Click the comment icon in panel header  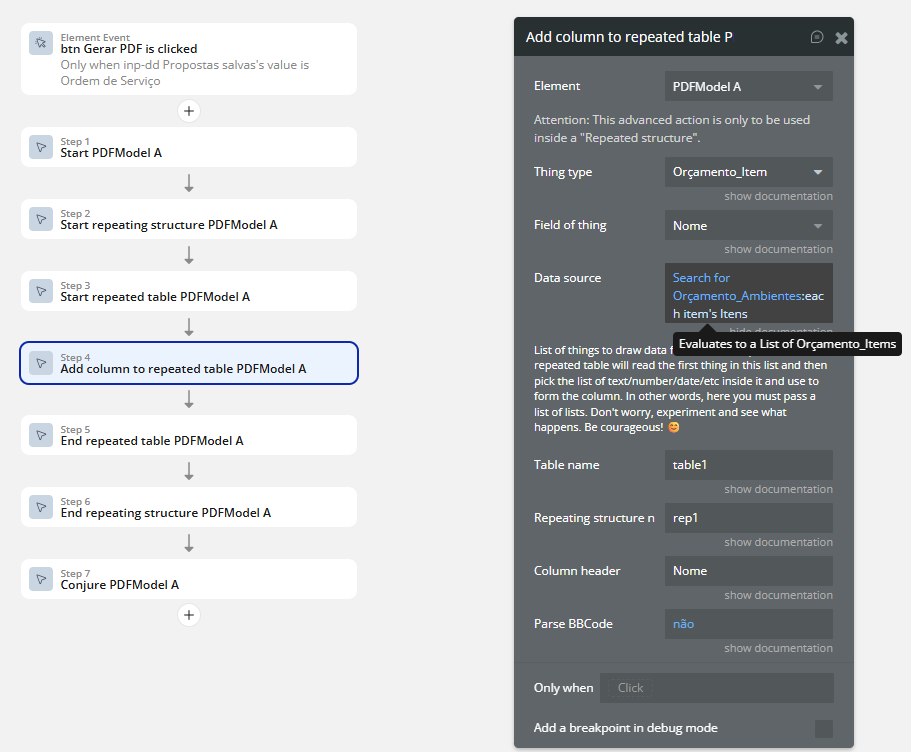(817, 37)
